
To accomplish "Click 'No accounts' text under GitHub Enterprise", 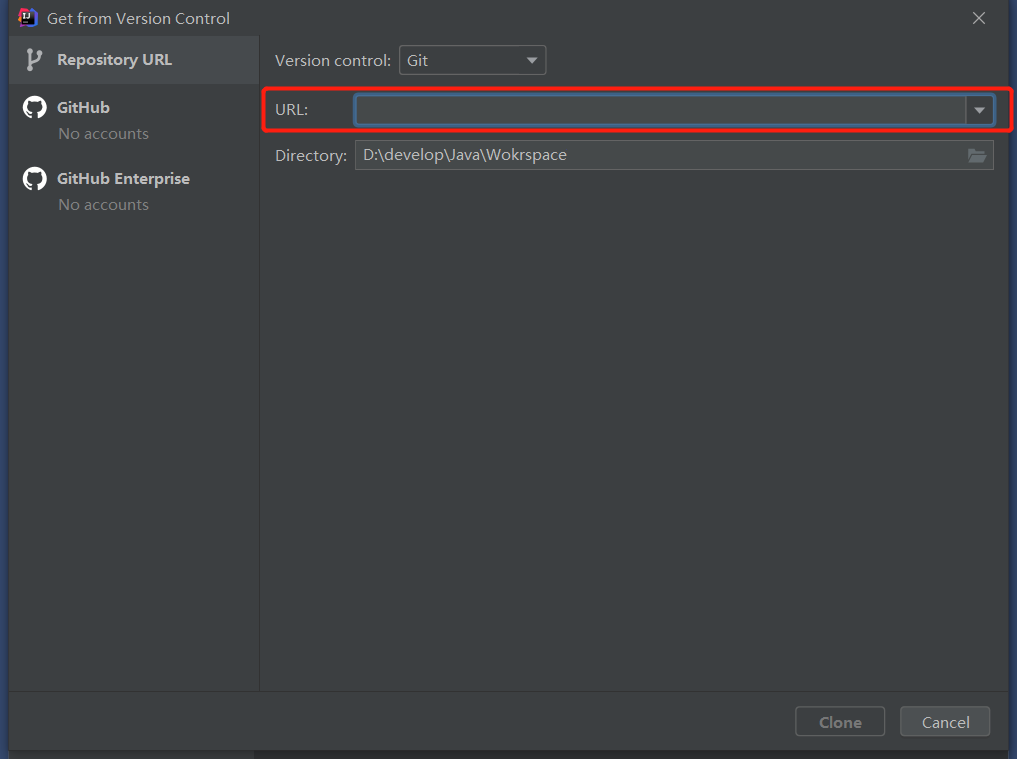I will [x=104, y=205].
